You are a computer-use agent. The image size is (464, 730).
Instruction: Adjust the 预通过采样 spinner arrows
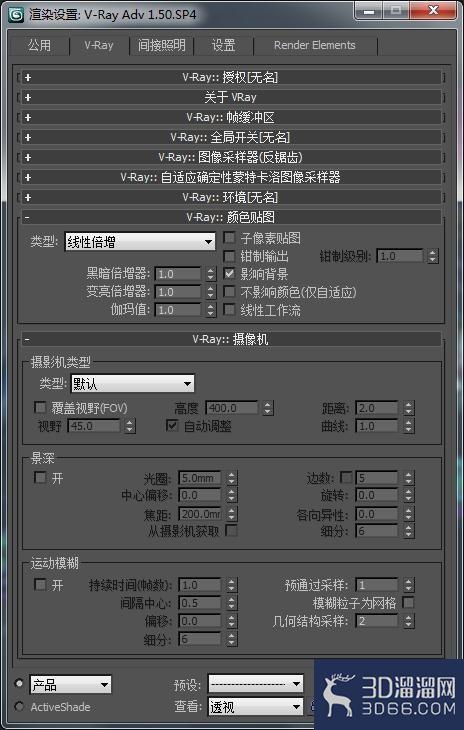[409, 585]
